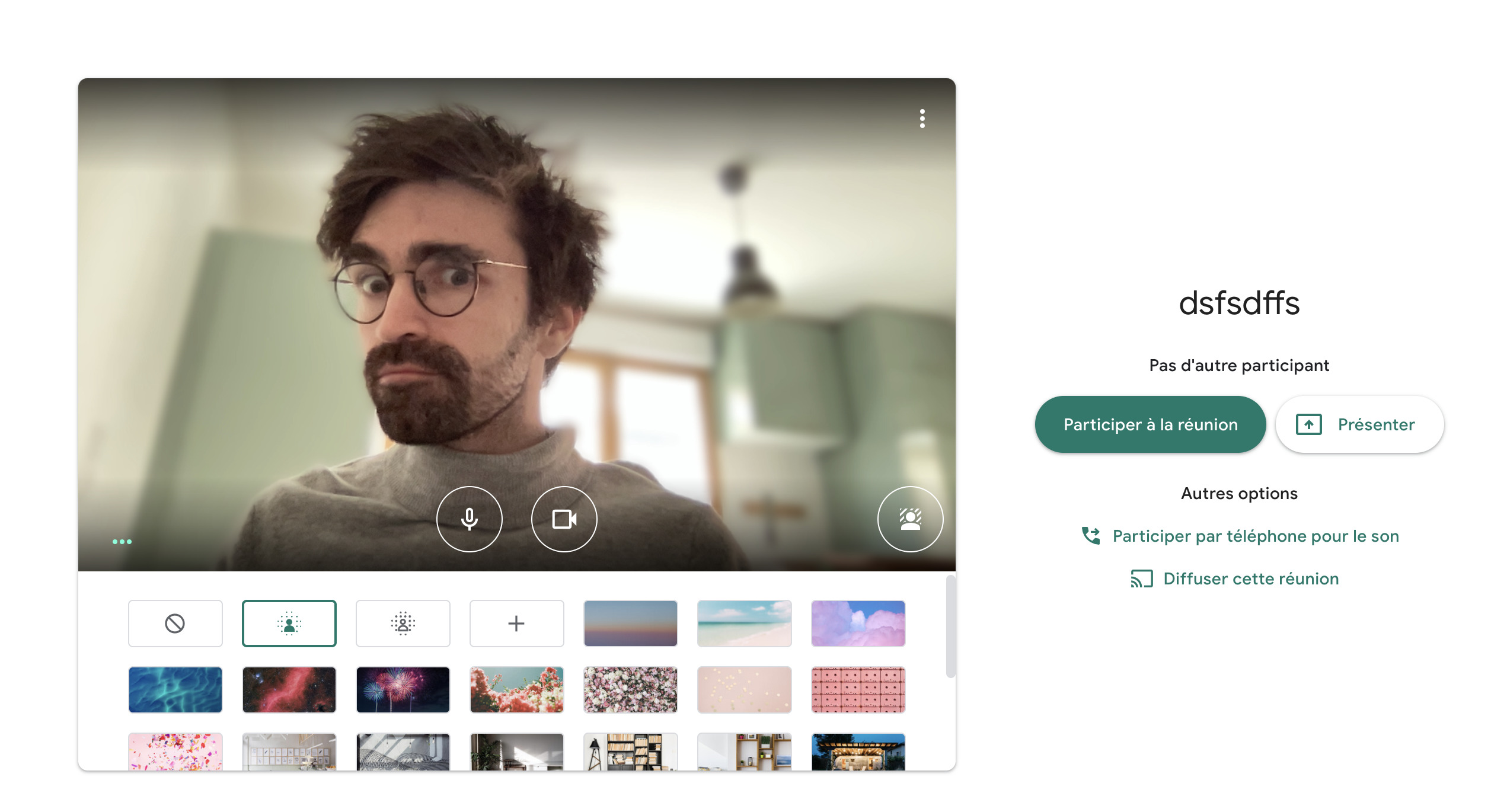1507x812 pixels.
Task: Choose the red nebula galaxy background
Action: 289,690
